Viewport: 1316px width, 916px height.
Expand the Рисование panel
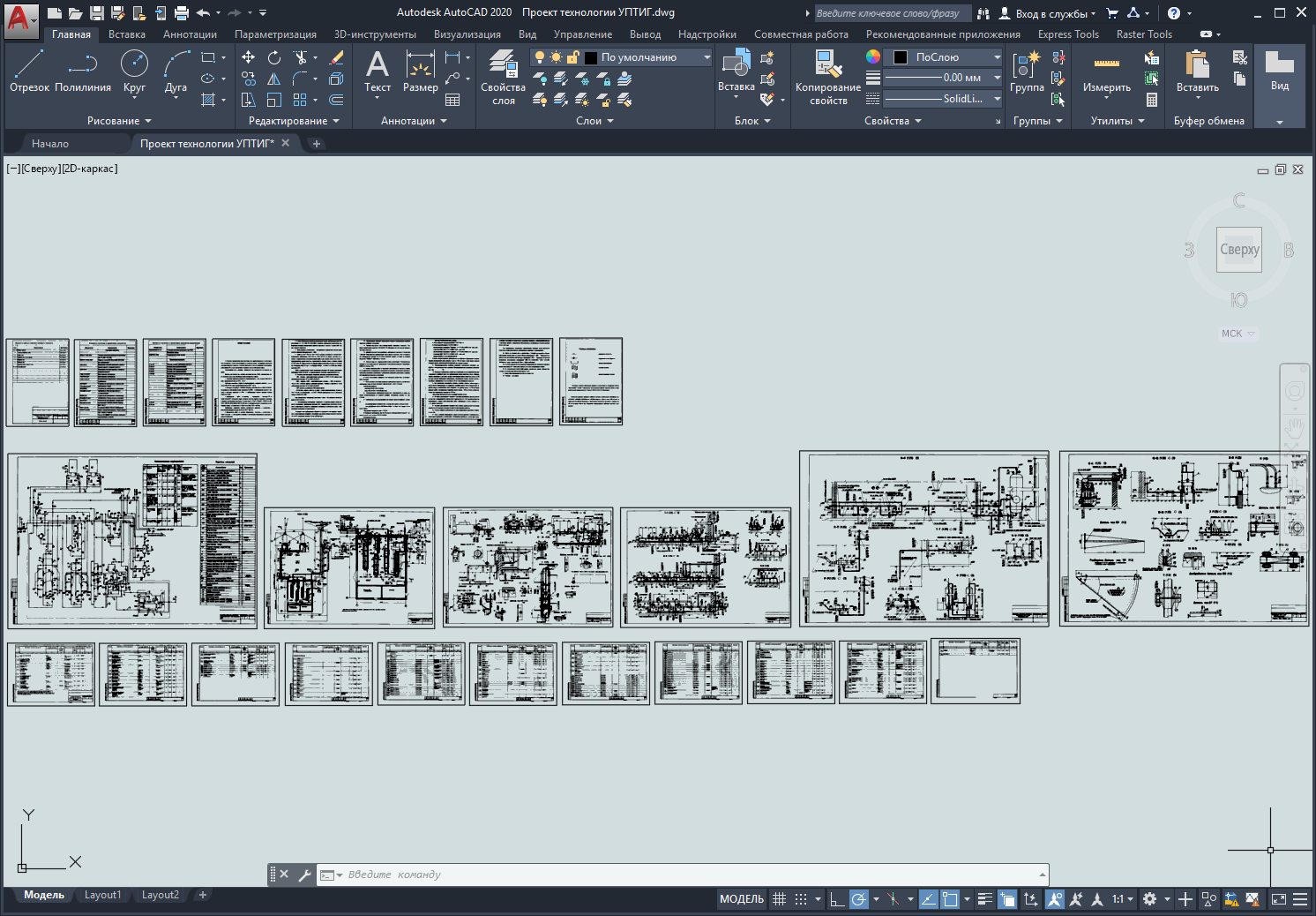pos(119,121)
